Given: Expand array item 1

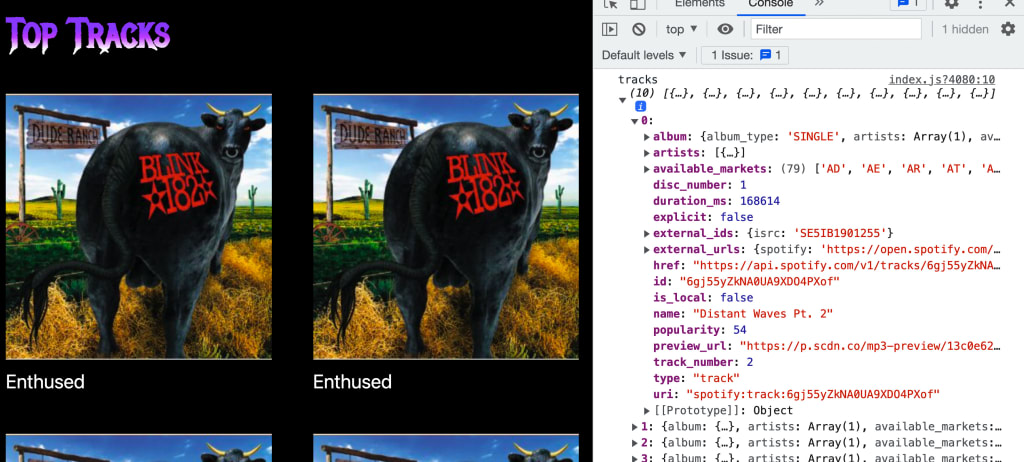Looking at the screenshot, I should [635, 427].
